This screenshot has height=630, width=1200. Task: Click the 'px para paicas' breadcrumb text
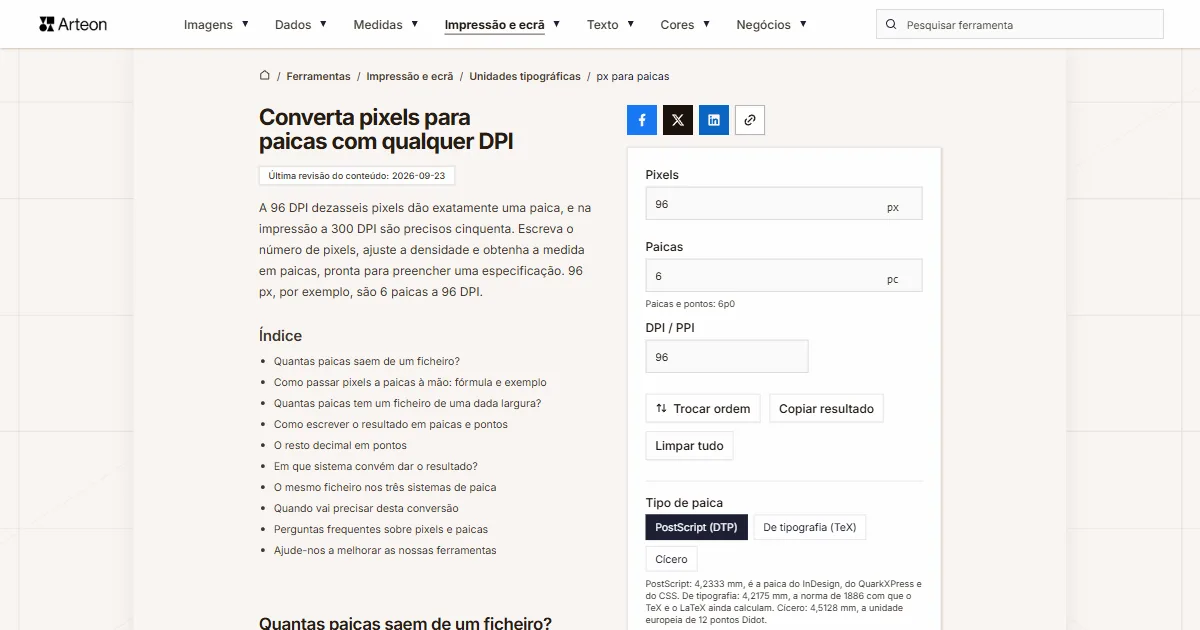(633, 76)
